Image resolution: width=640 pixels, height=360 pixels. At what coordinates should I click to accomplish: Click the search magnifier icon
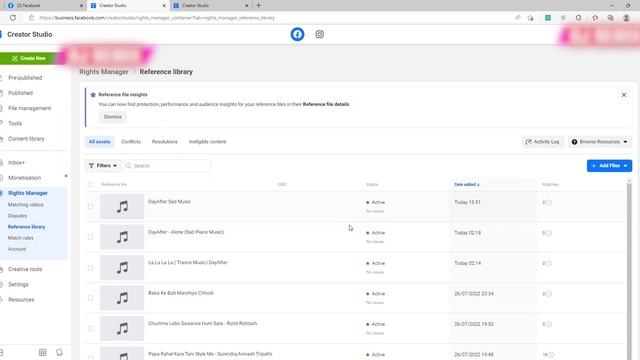129,166
